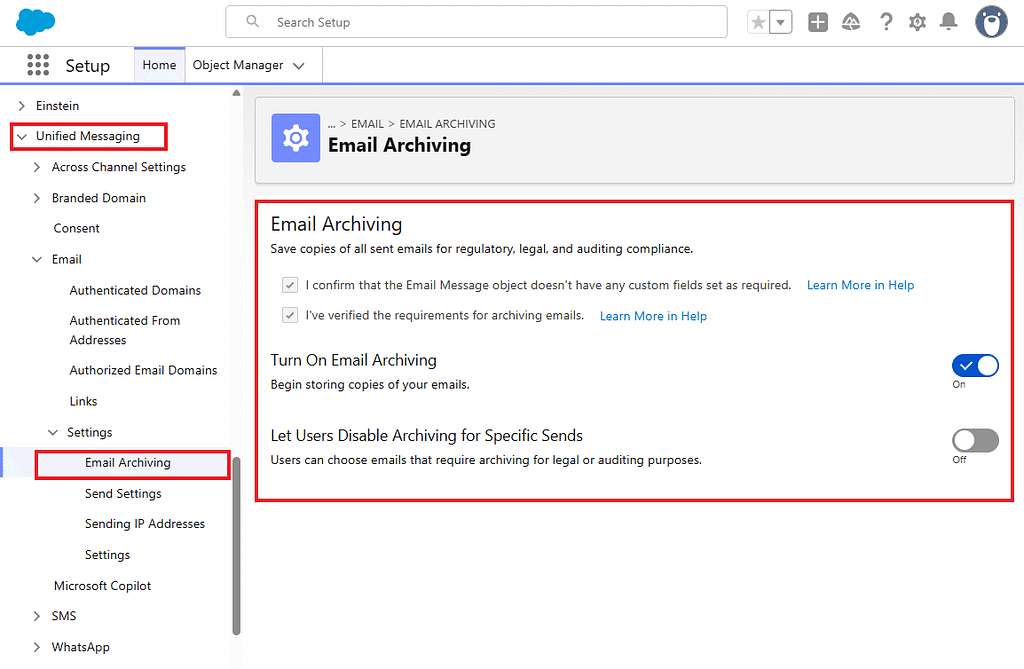Open the Help question mark icon
This screenshot has width=1024, height=669.
(886, 22)
